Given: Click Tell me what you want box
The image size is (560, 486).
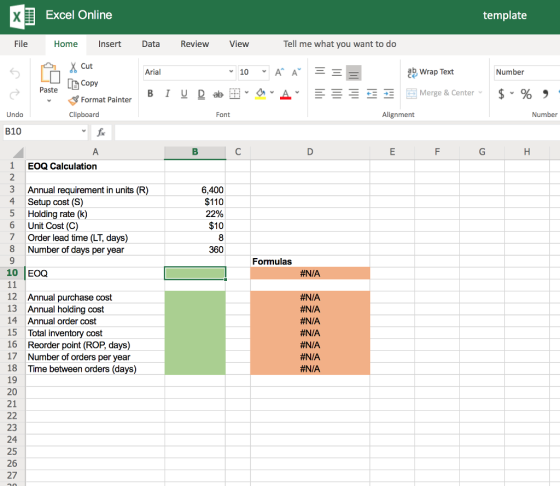Looking at the screenshot, I should pos(340,44).
